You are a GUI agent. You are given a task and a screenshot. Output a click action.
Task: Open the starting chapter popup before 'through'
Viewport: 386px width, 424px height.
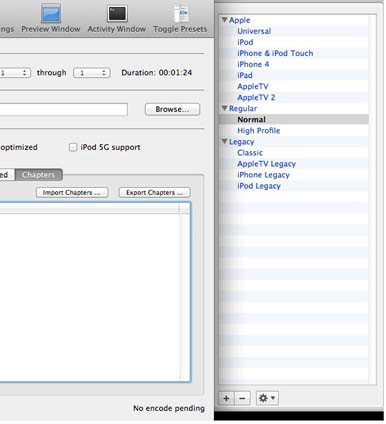click(x=14, y=73)
